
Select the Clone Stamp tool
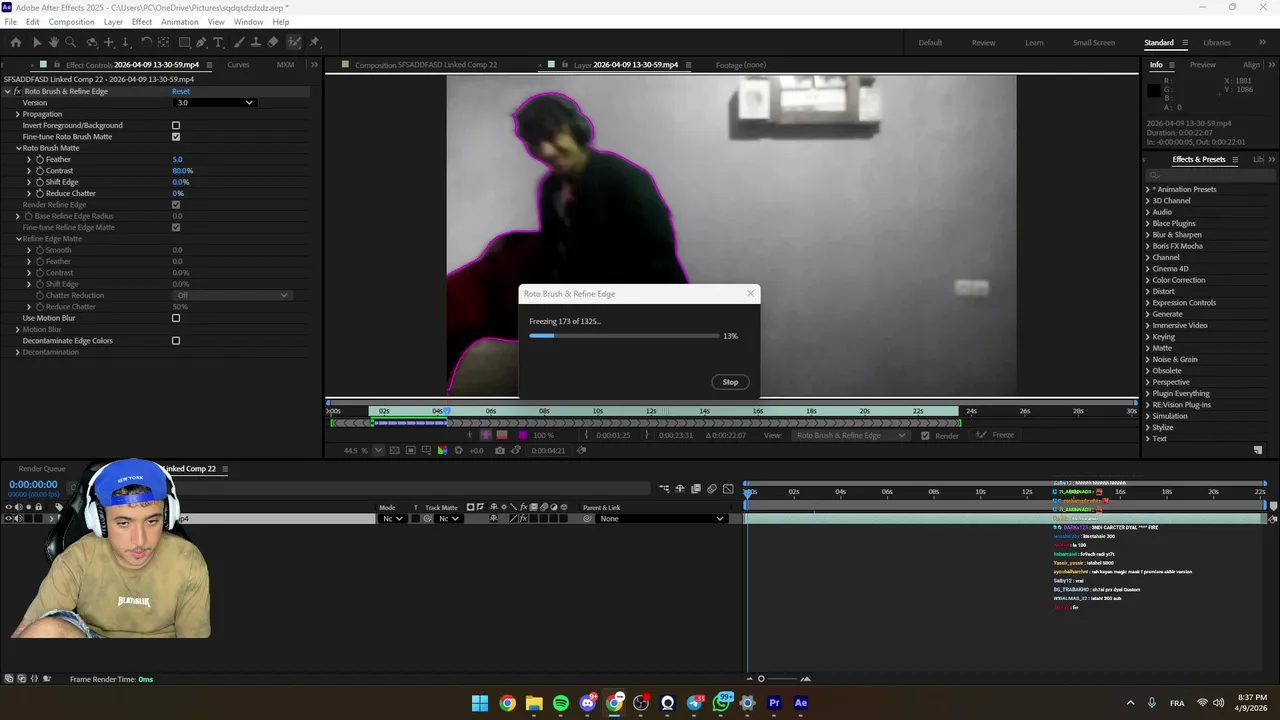point(256,42)
